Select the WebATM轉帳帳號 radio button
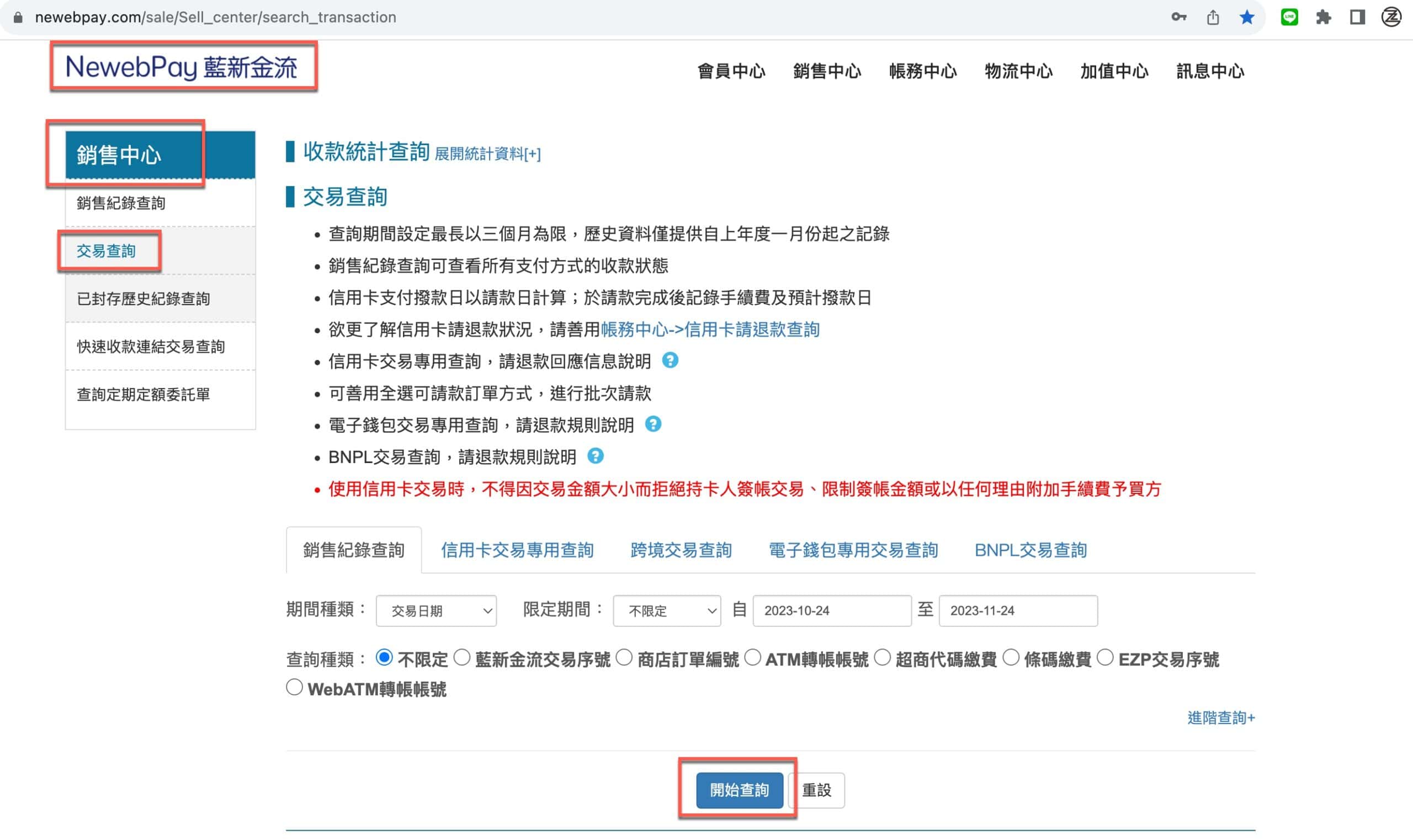The height and width of the screenshot is (840, 1413). click(x=294, y=687)
